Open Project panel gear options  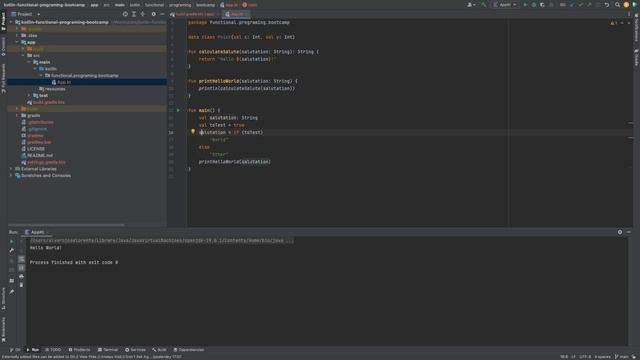click(153, 14)
